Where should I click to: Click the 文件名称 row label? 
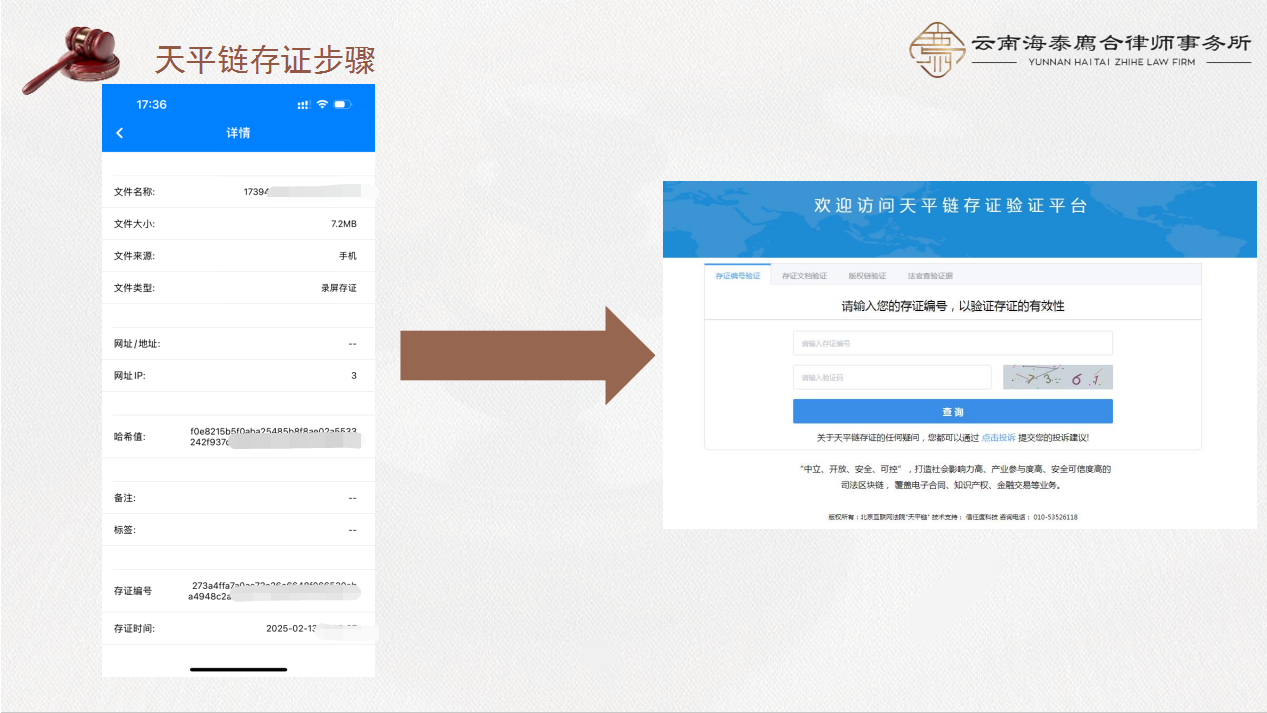[134, 192]
